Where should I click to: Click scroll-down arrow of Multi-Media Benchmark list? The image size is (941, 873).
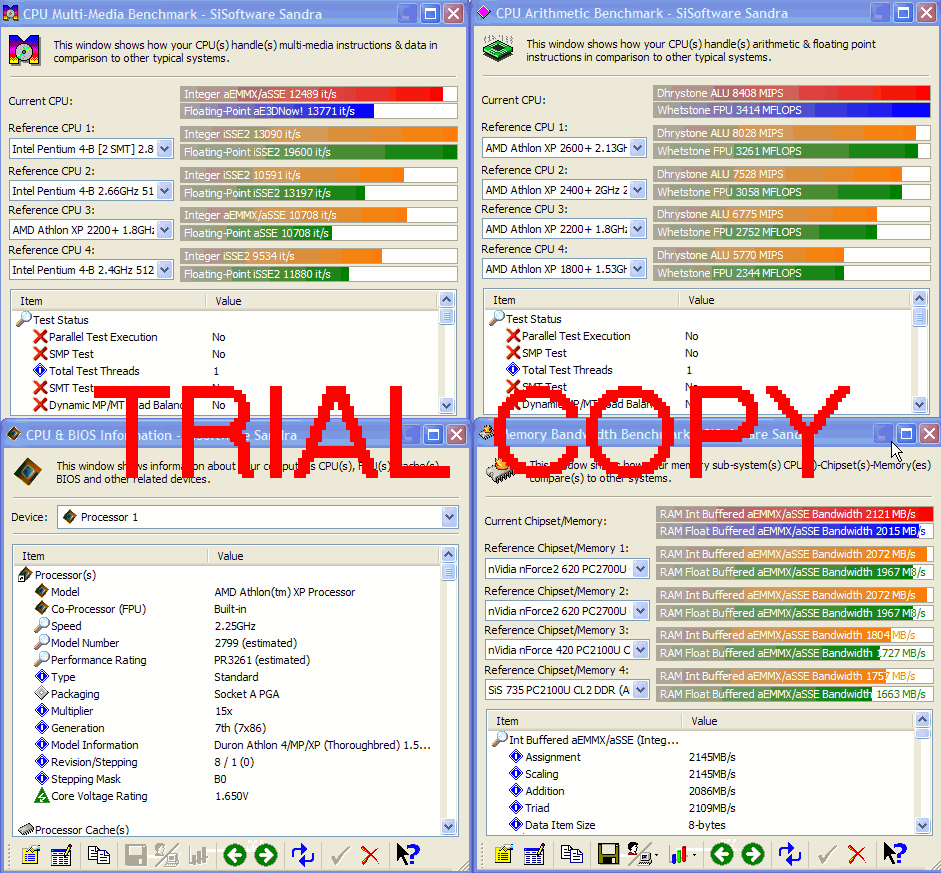point(446,405)
